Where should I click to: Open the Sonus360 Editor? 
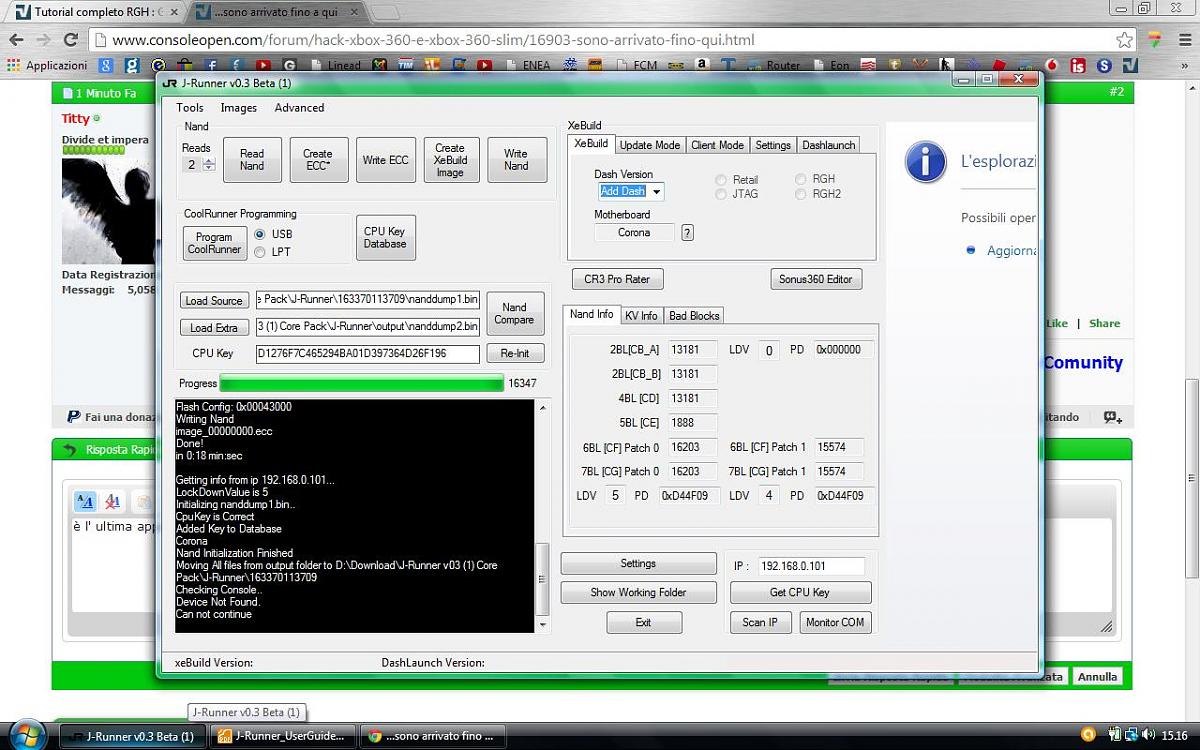816,279
